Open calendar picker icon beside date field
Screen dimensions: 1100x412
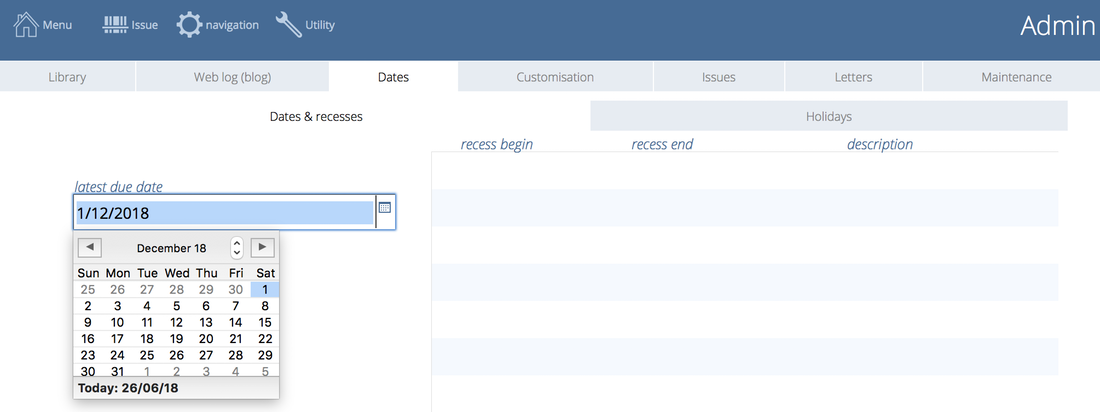[385, 208]
